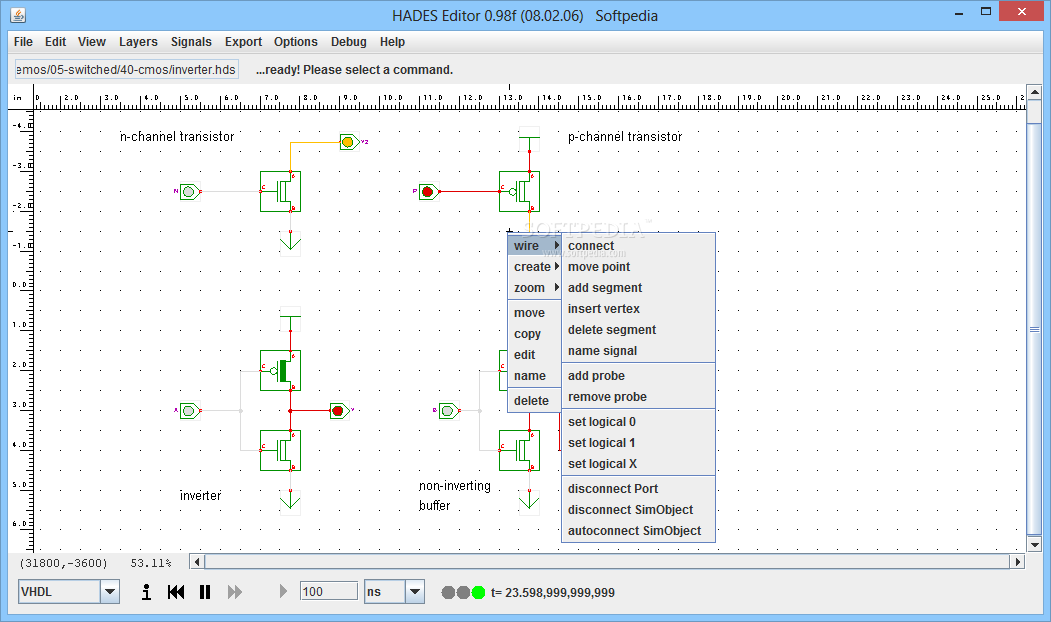This screenshot has height=622, width=1051.
Task: Select edit in the context menu
Action: [x=534, y=355]
